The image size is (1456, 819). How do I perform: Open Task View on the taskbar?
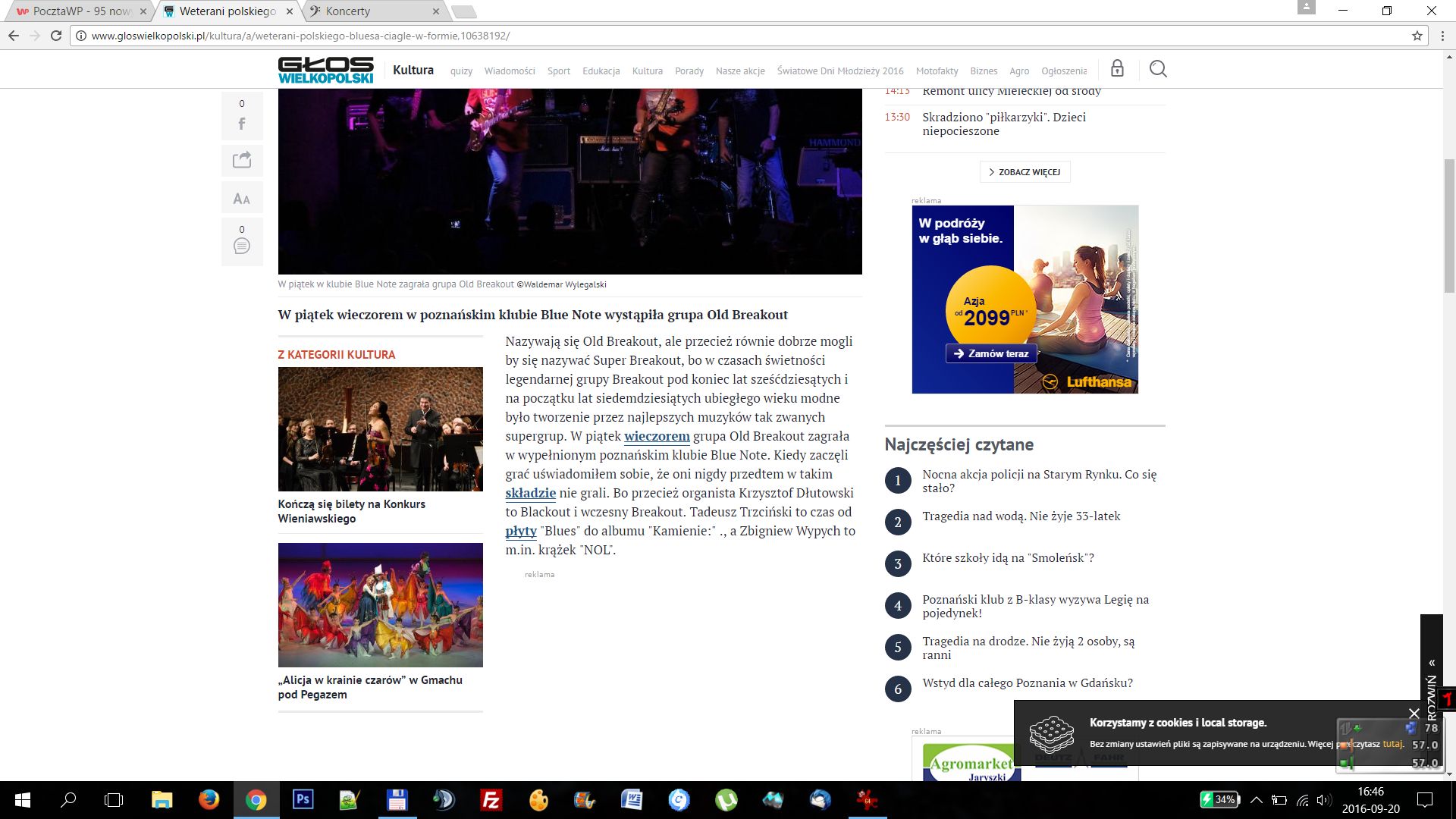click(x=114, y=800)
